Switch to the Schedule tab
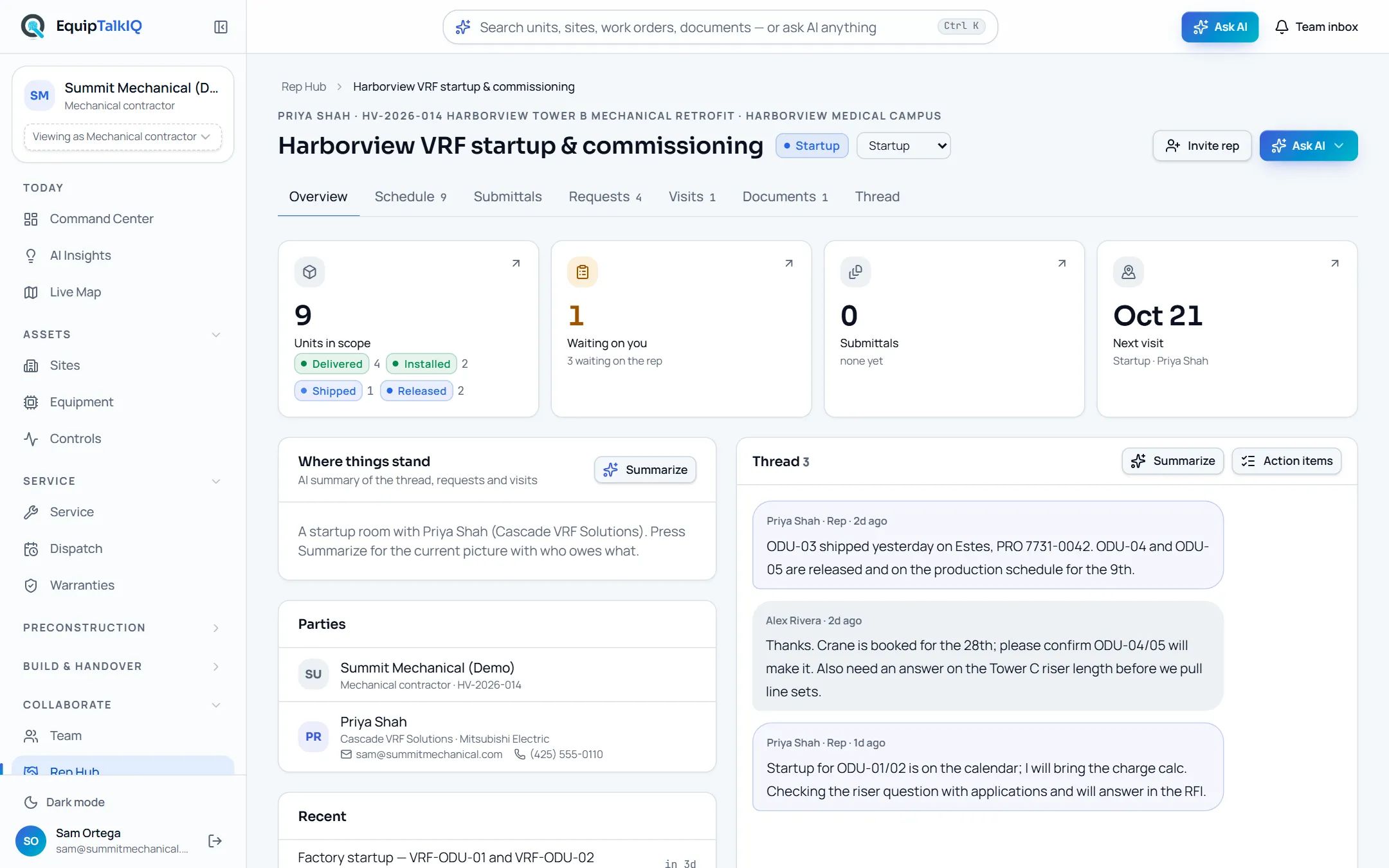Image resolution: width=1389 pixels, height=868 pixels. pos(410,197)
